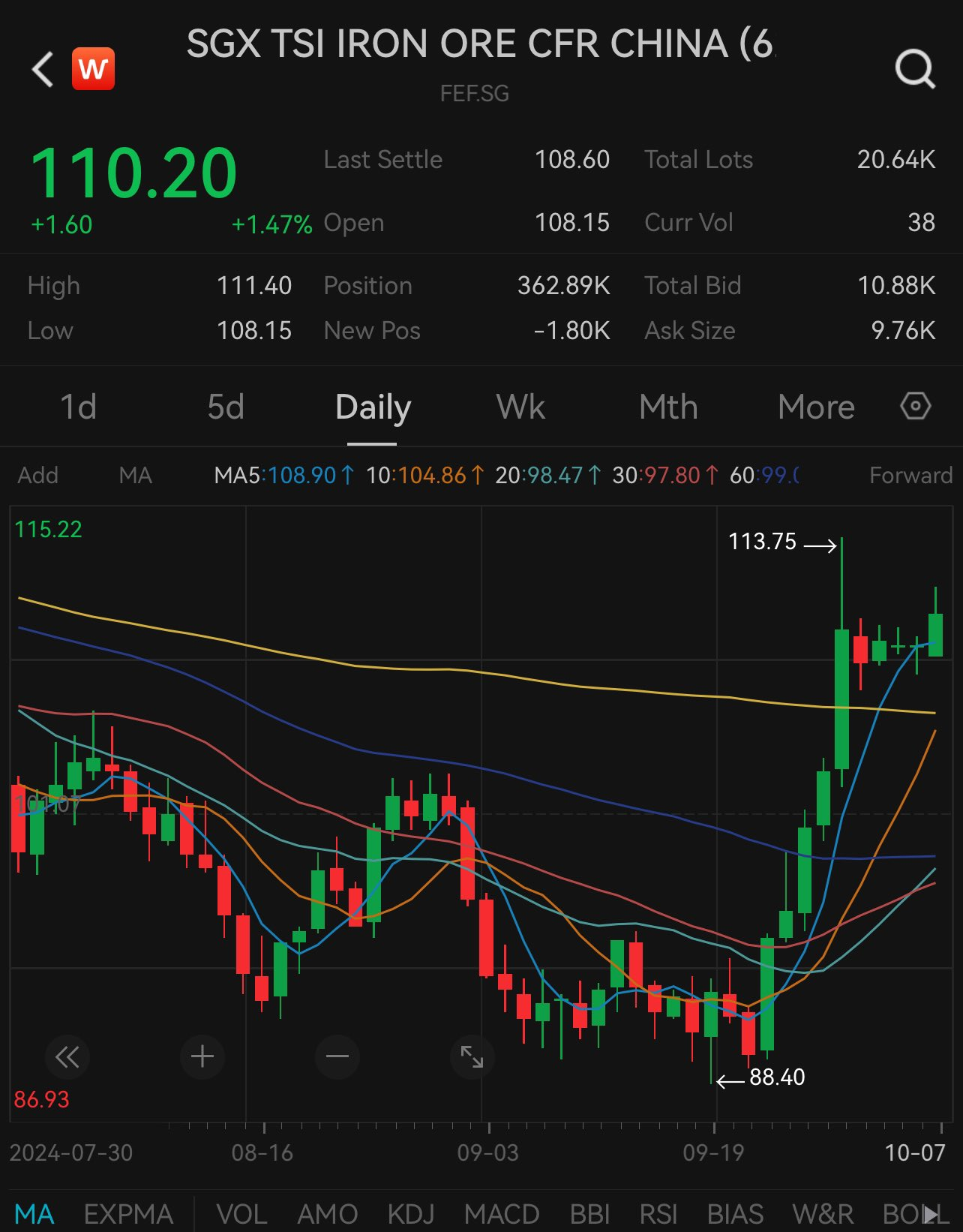963x1232 pixels.
Task: Tap the MA indicator label
Action: tap(136, 475)
